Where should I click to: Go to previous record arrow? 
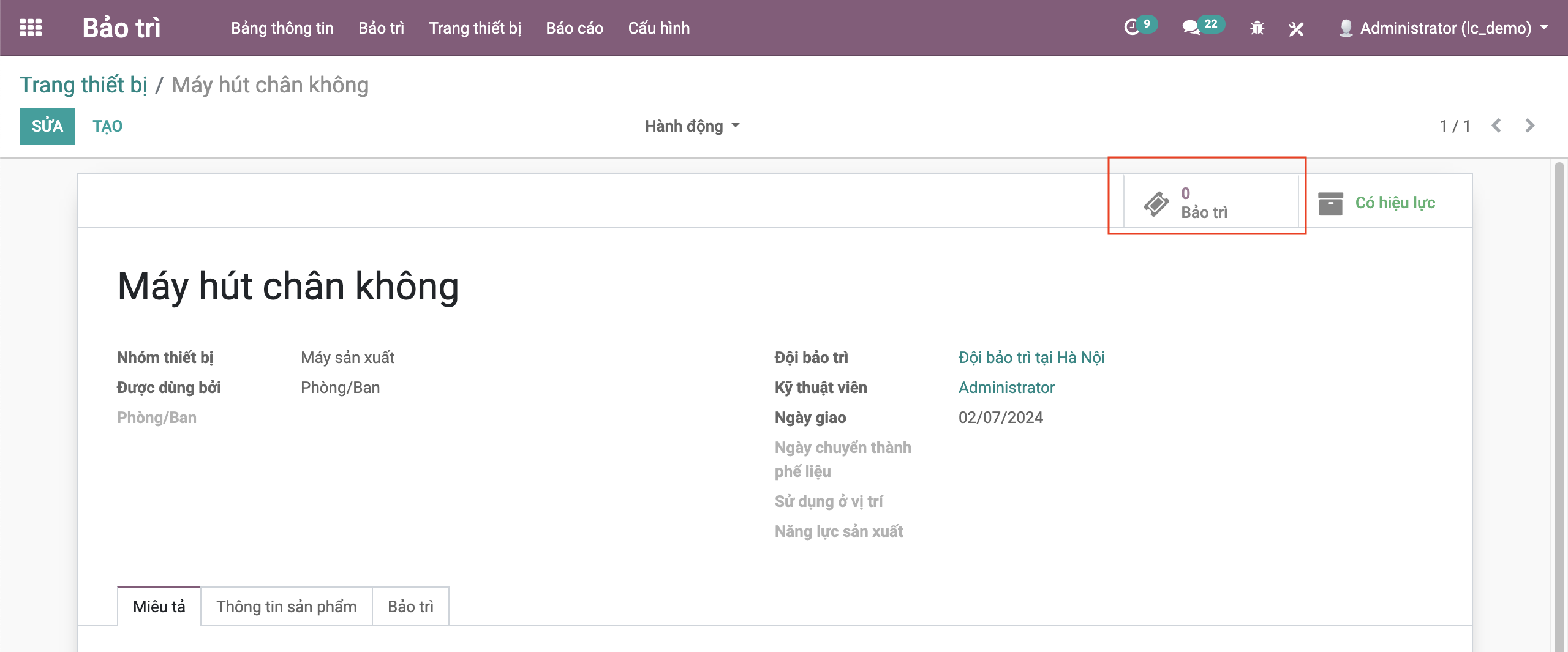pos(1496,126)
